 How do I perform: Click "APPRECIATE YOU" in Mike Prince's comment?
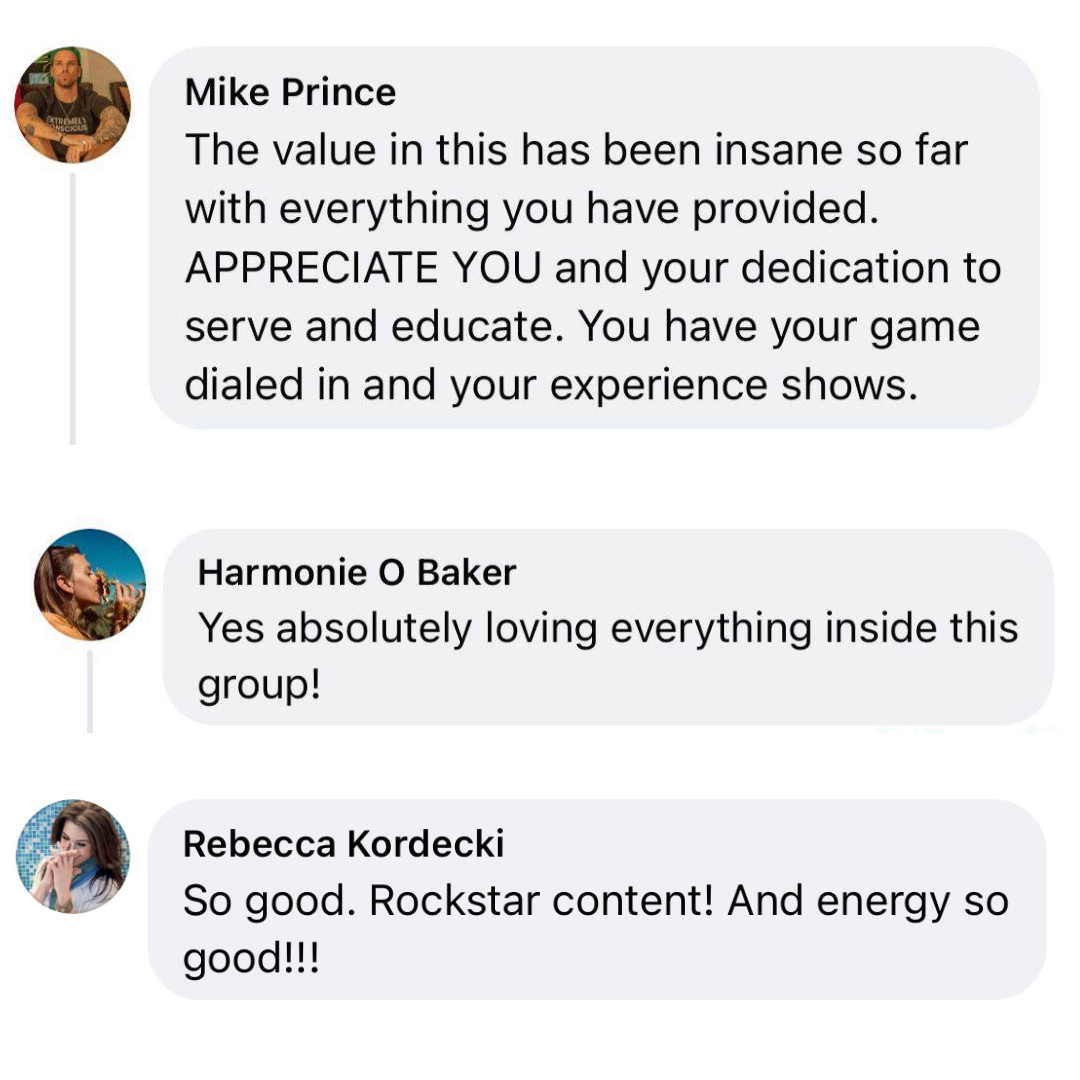coord(363,268)
